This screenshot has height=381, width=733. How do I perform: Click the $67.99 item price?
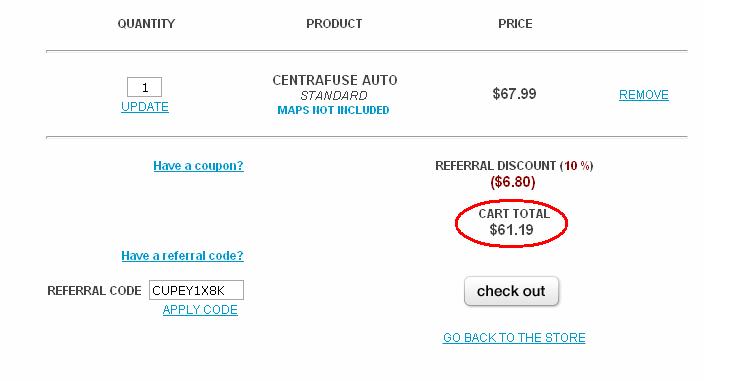point(514,94)
